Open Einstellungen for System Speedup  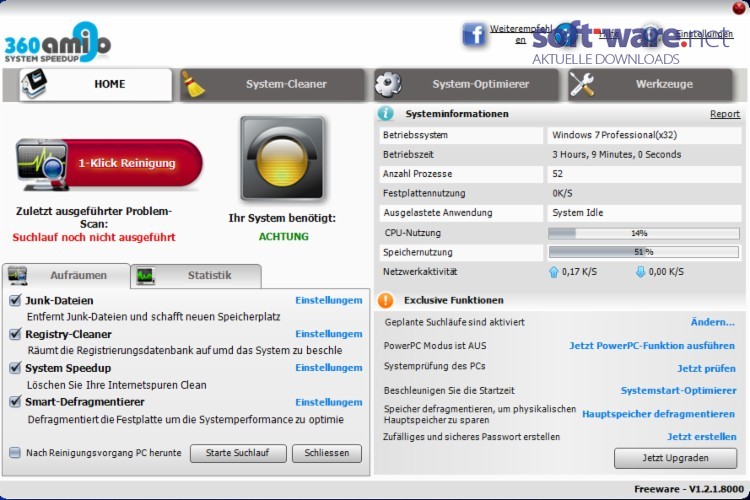click(x=329, y=368)
